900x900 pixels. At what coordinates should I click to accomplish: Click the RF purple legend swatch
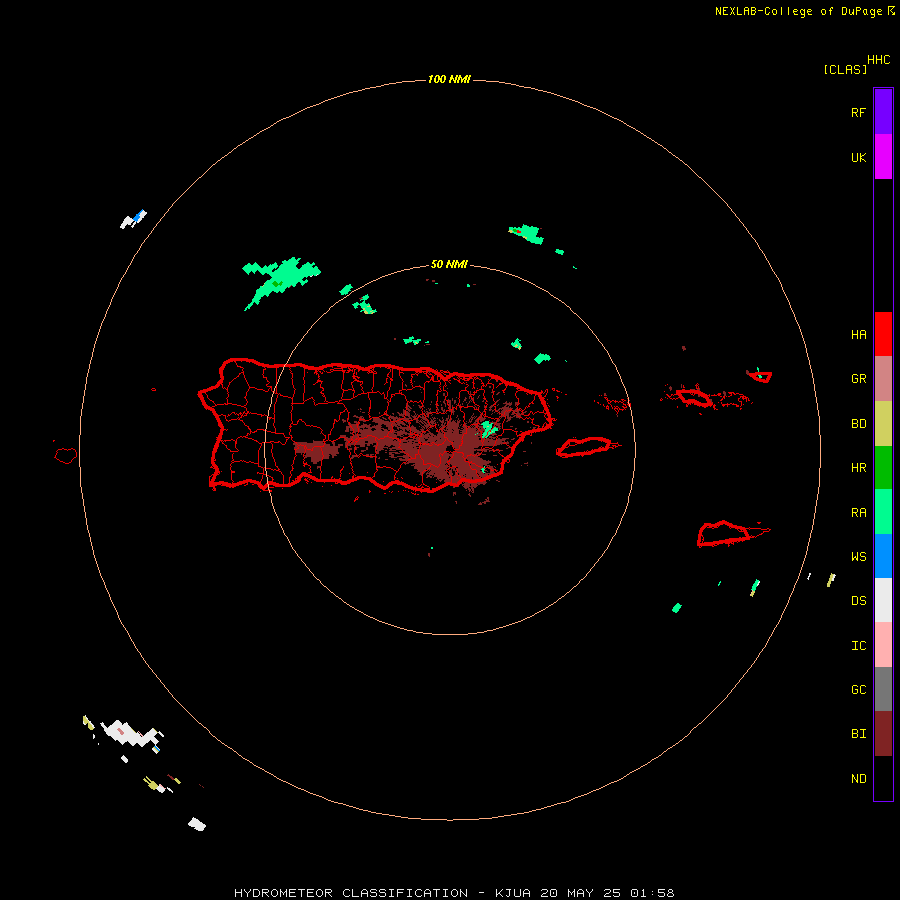point(883,112)
